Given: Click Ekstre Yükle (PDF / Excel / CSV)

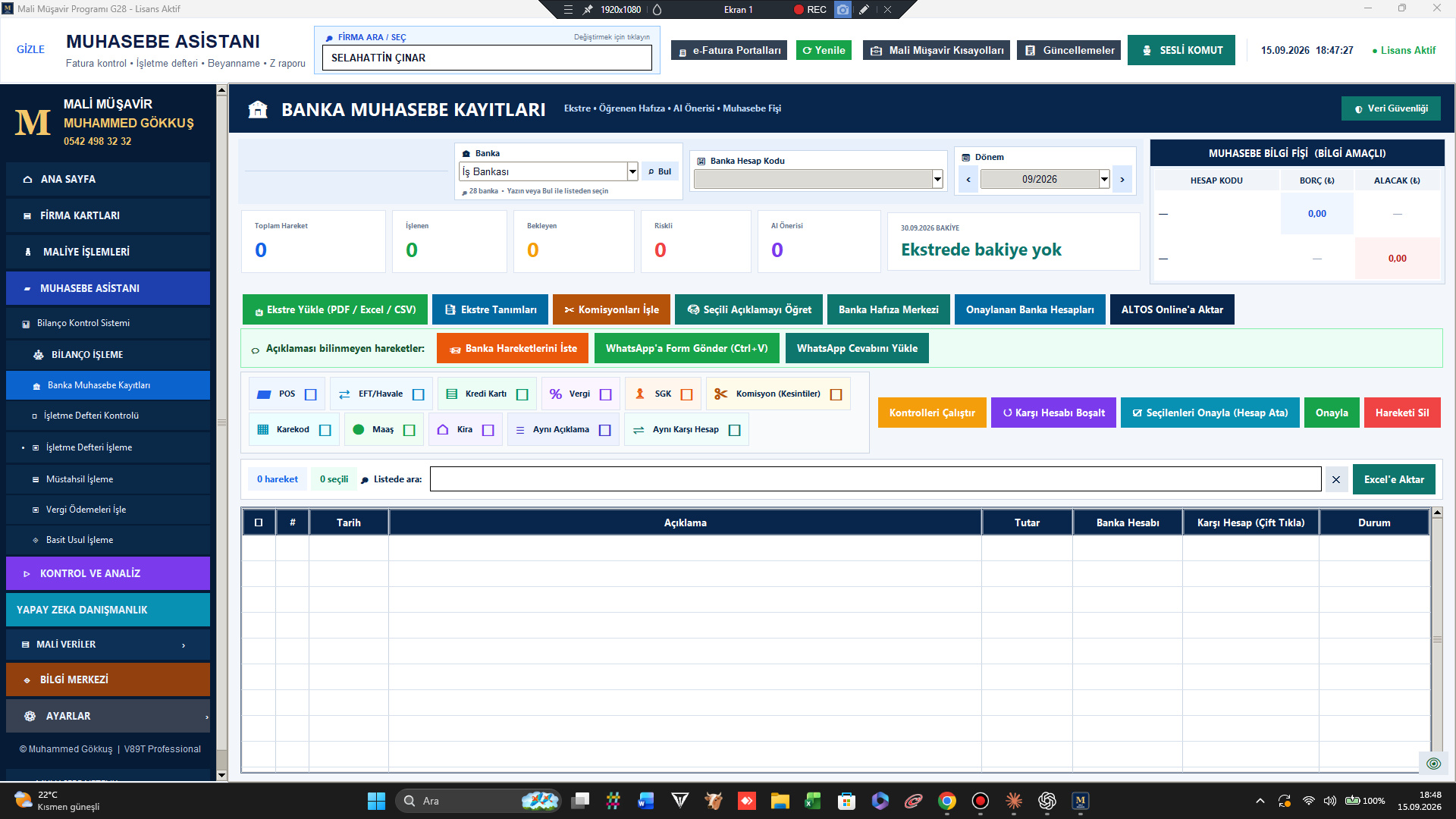Looking at the screenshot, I should tap(334, 309).
